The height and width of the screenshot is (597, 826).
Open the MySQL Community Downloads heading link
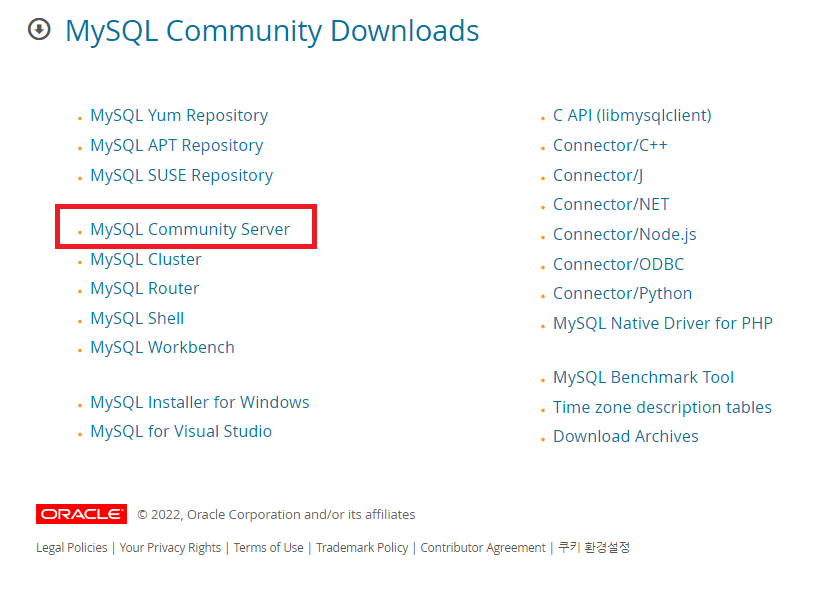[272, 31]
